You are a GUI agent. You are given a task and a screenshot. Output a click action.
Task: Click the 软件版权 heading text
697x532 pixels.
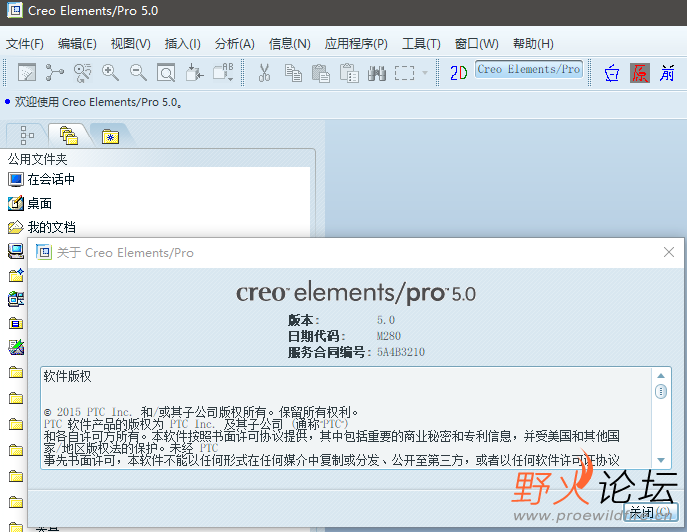67,376
